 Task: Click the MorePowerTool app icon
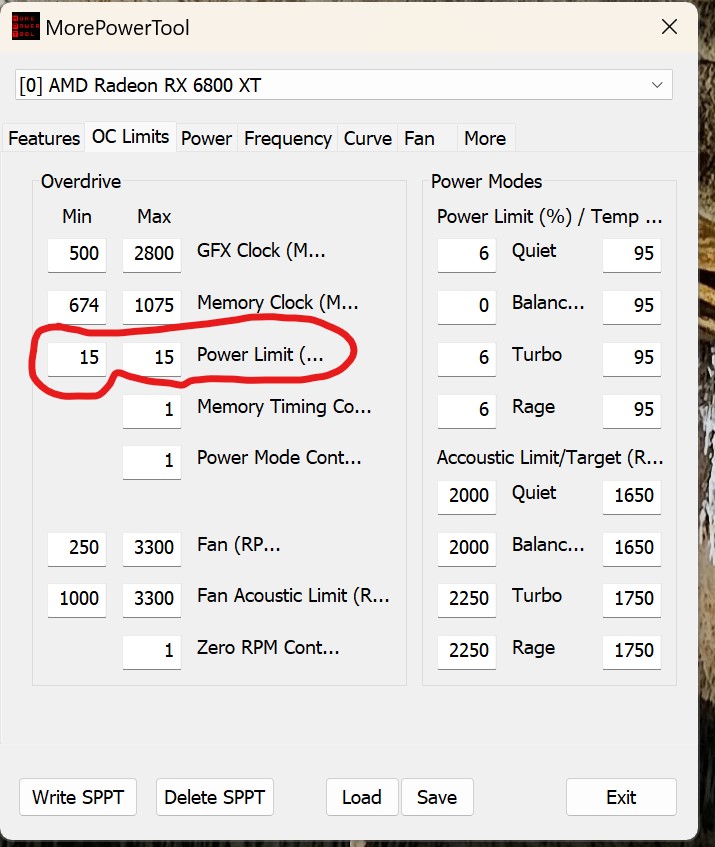[x=25, y=26]
